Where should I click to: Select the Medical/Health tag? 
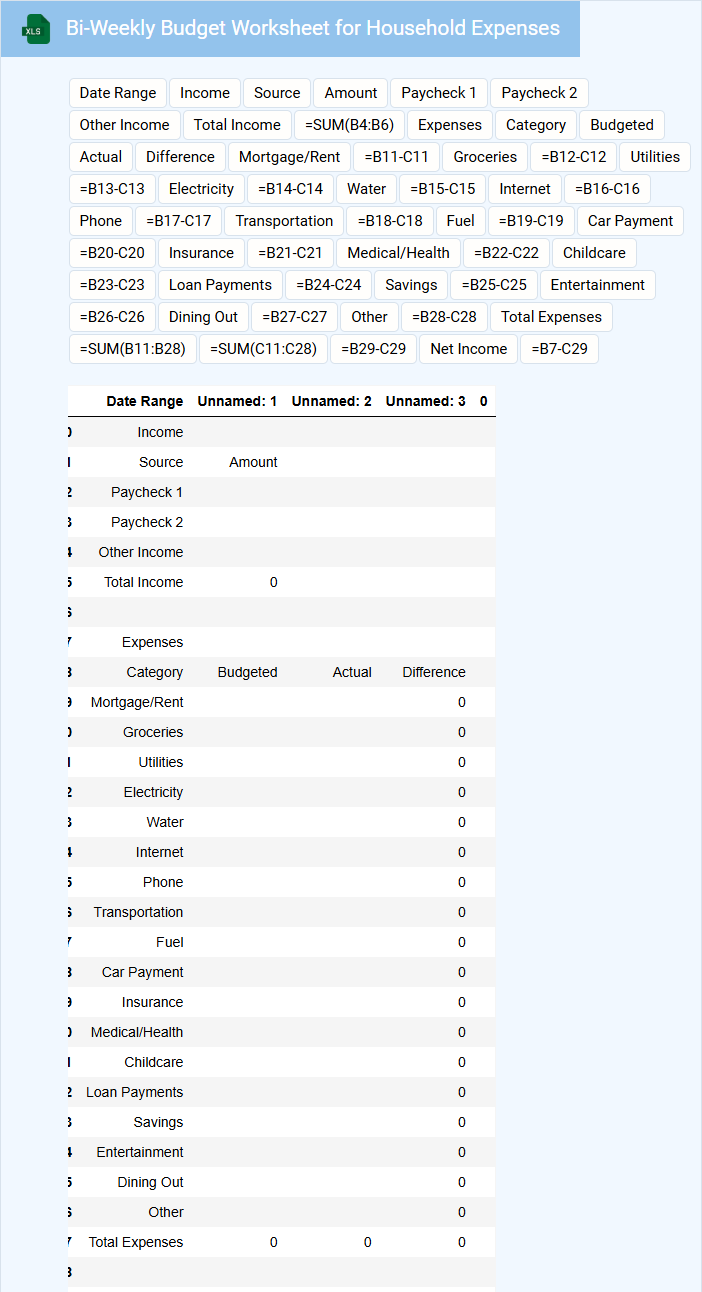398,253
